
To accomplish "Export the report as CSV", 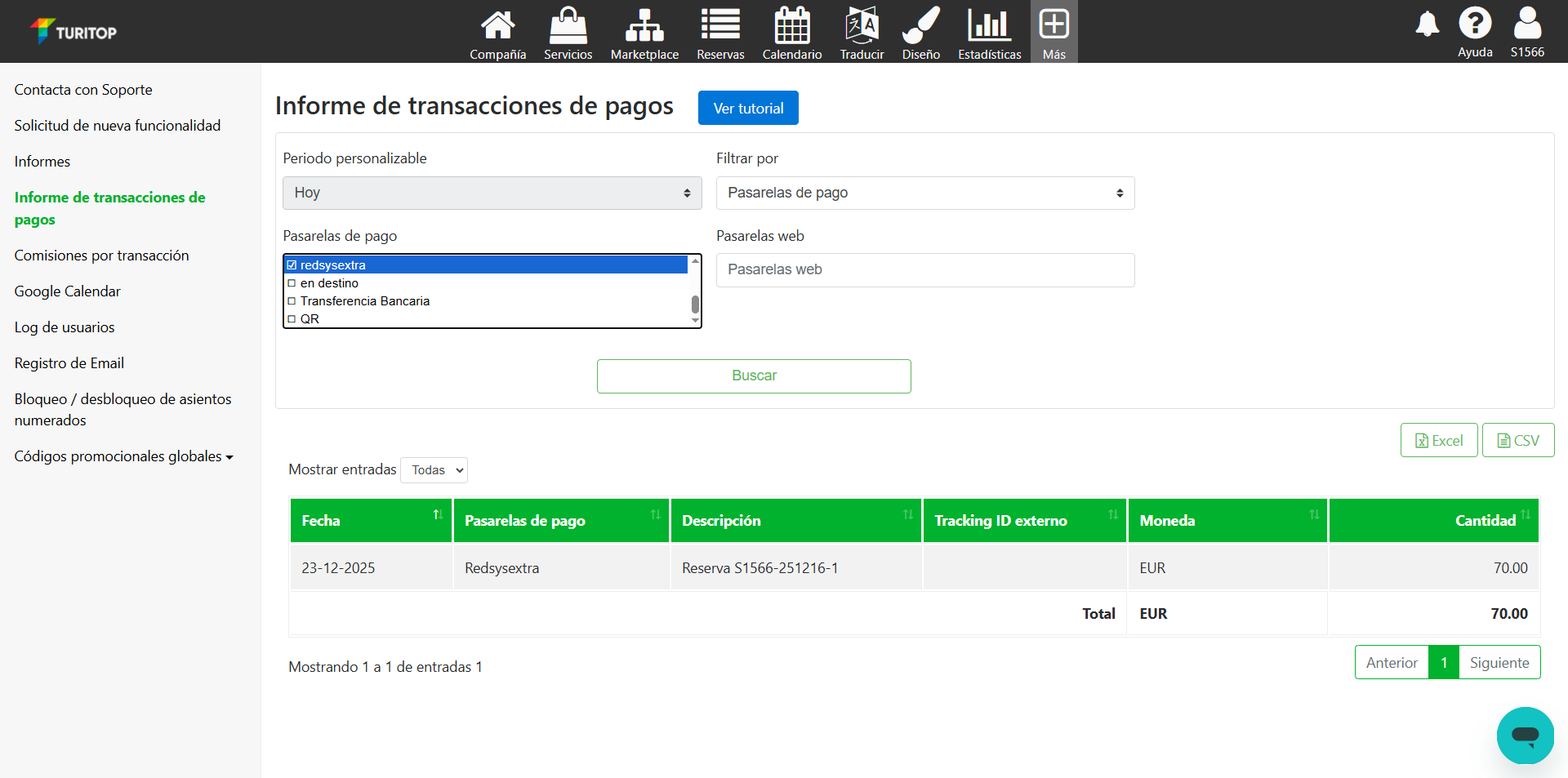I will pos(1517,439).
